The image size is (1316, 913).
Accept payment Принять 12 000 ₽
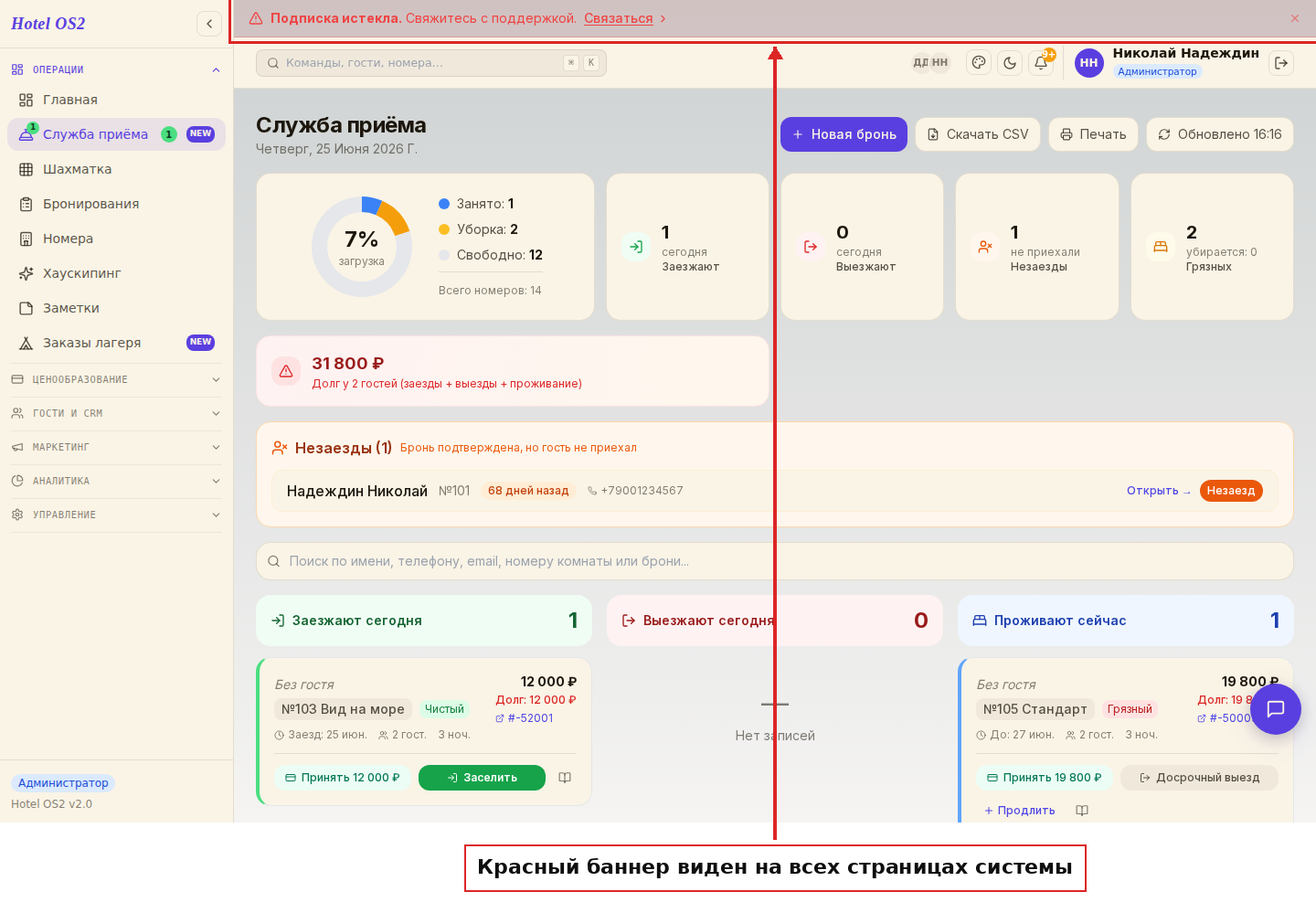click(x=343, y=778)
